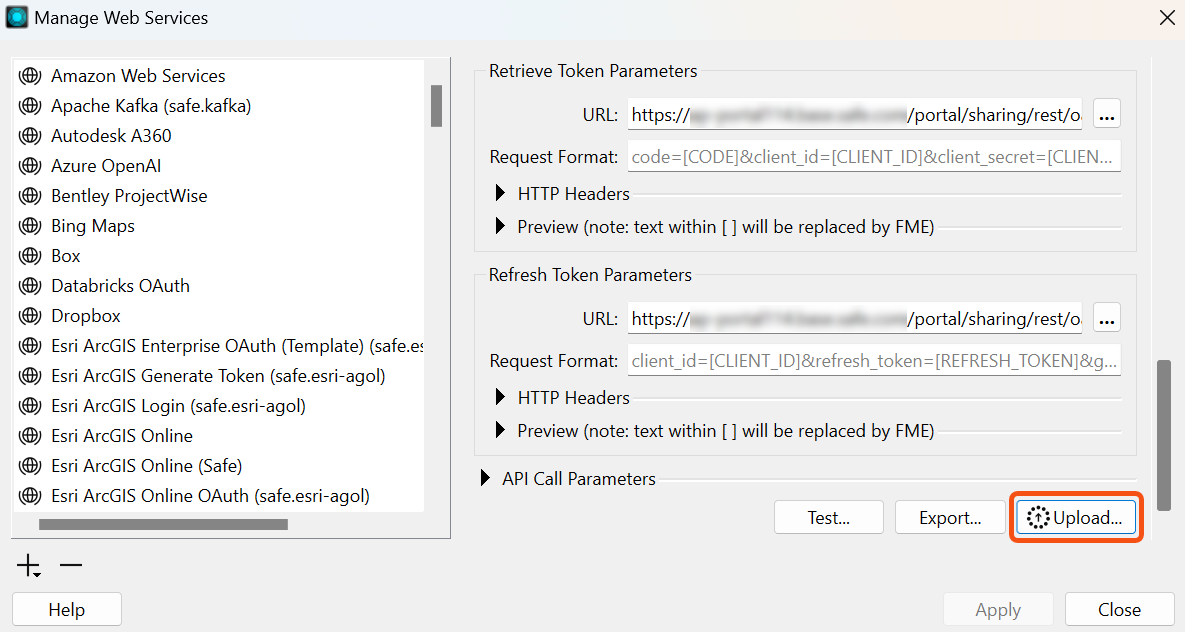Click the globe icon beside Amazon Web Services
1185x632 pixels.
click(x=30, y=76)
